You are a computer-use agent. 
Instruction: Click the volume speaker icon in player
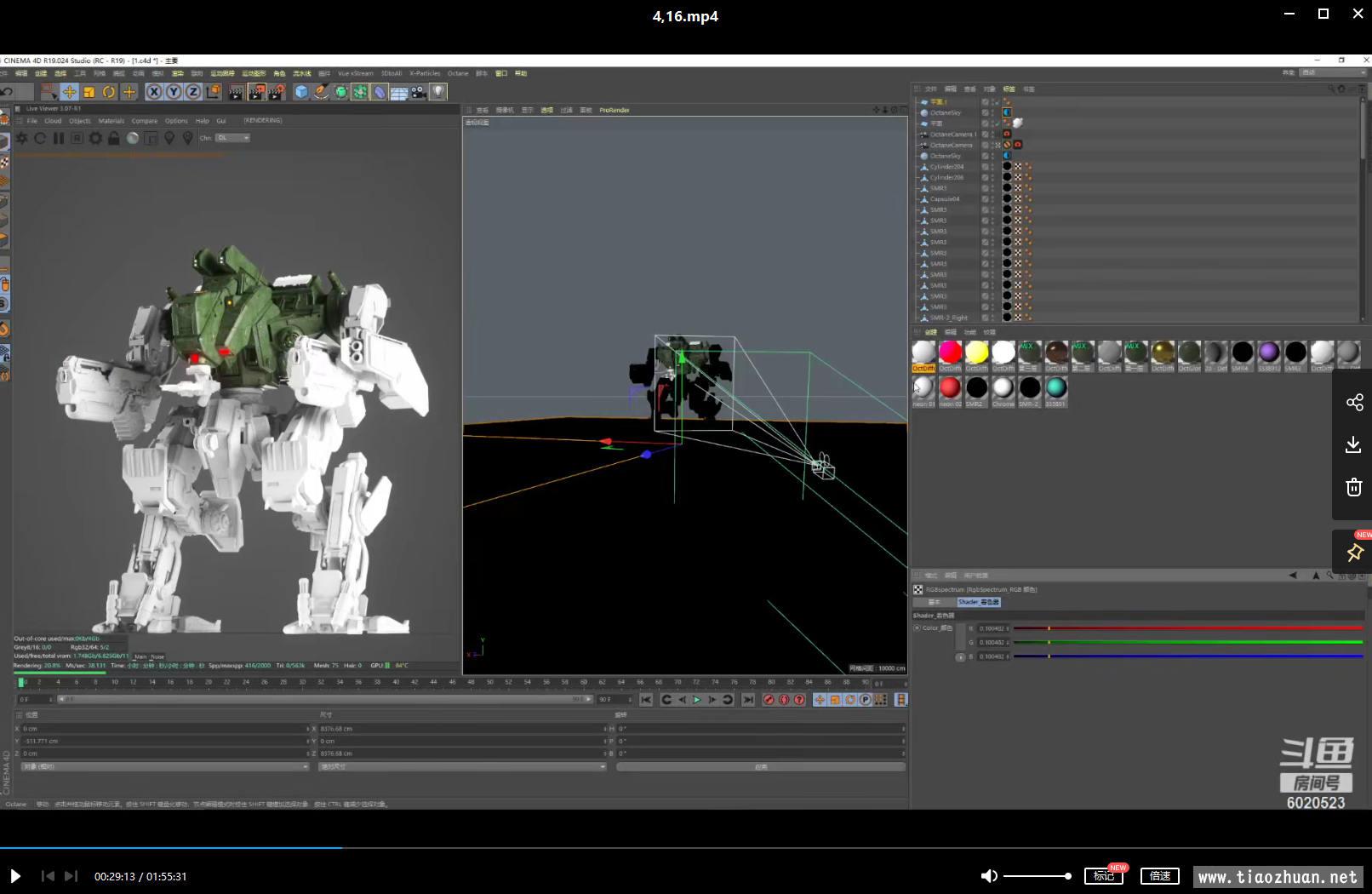pos(989,876)
